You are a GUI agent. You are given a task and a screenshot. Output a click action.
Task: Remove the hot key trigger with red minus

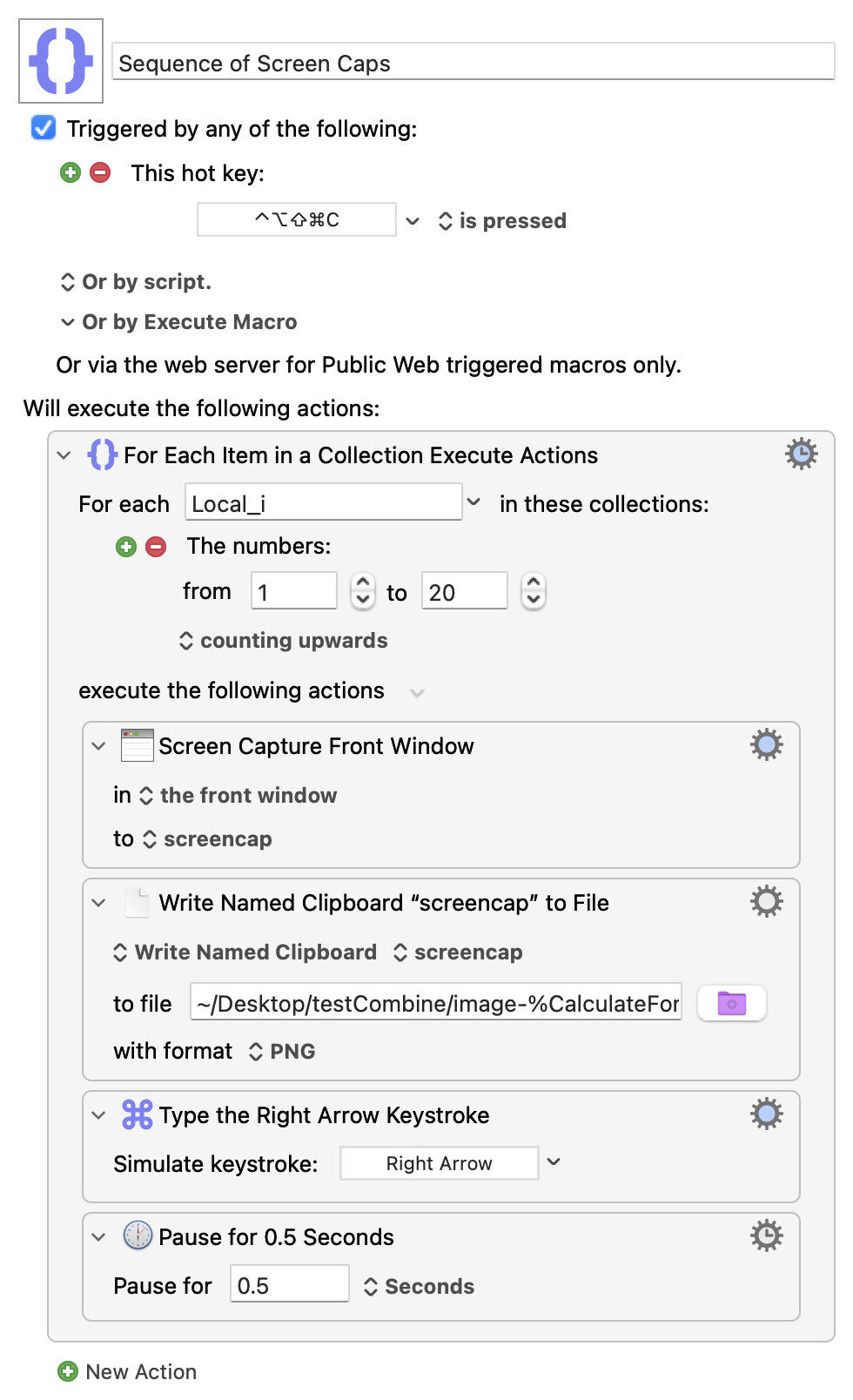pyautogui.click(x=101, y=172)
